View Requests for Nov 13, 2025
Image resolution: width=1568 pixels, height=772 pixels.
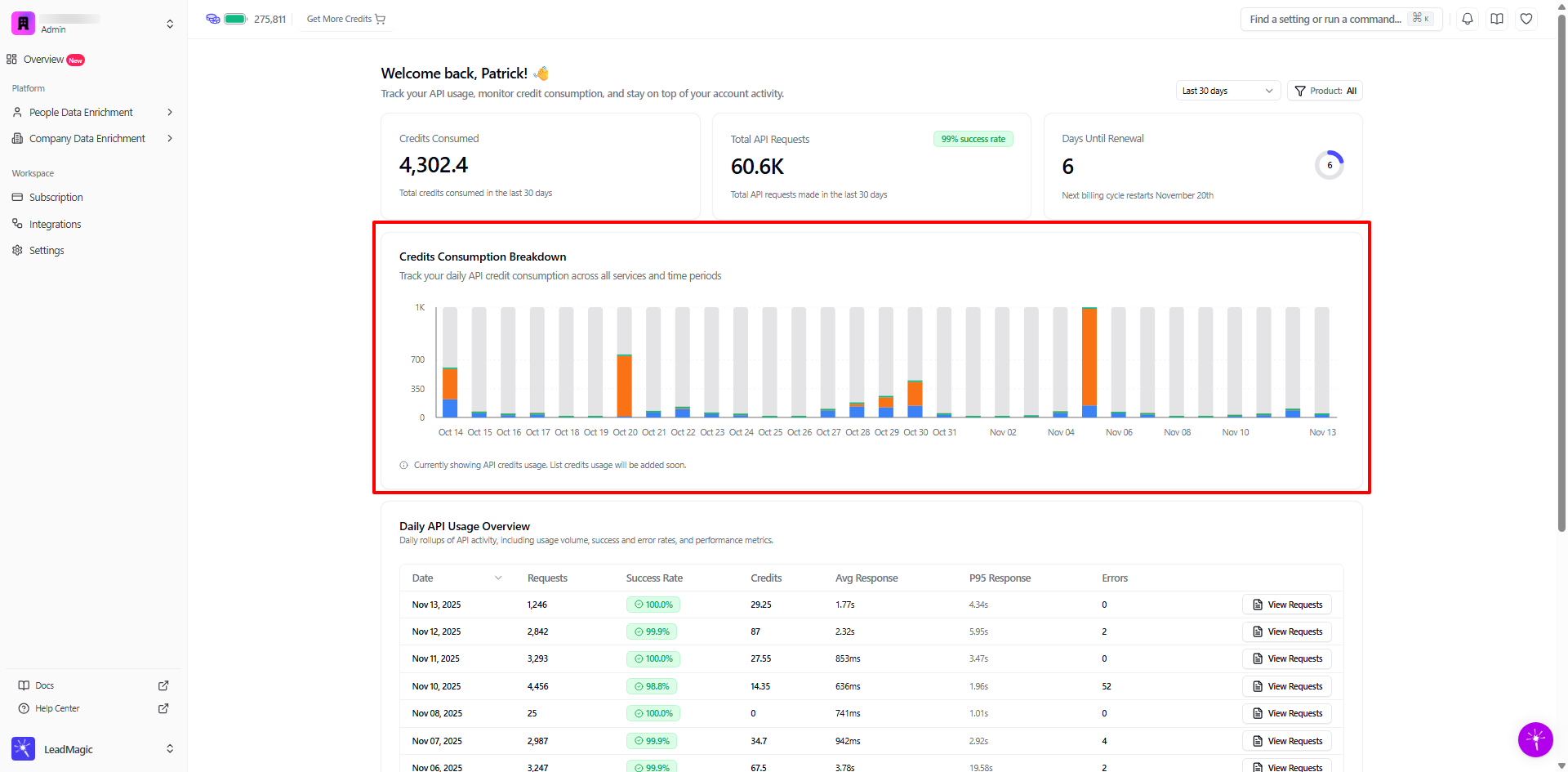[x=1287, y=605]
